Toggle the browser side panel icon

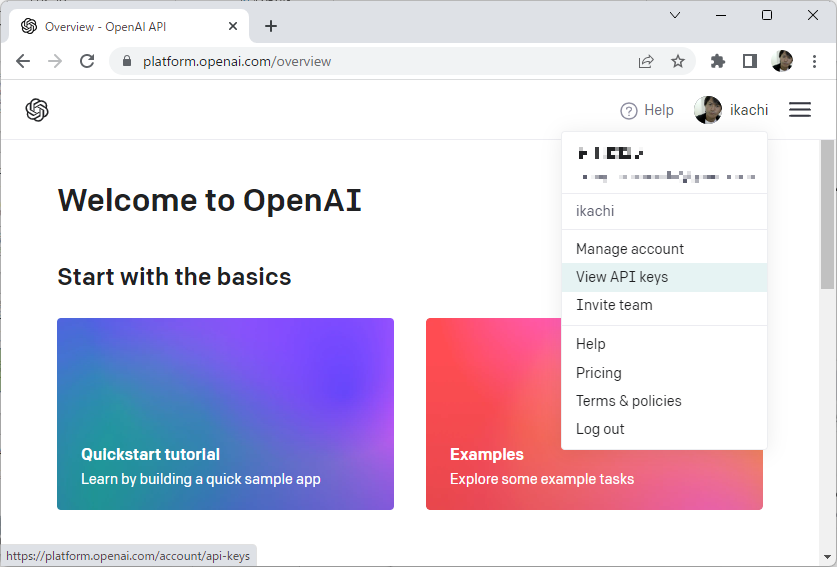(750, 61)
